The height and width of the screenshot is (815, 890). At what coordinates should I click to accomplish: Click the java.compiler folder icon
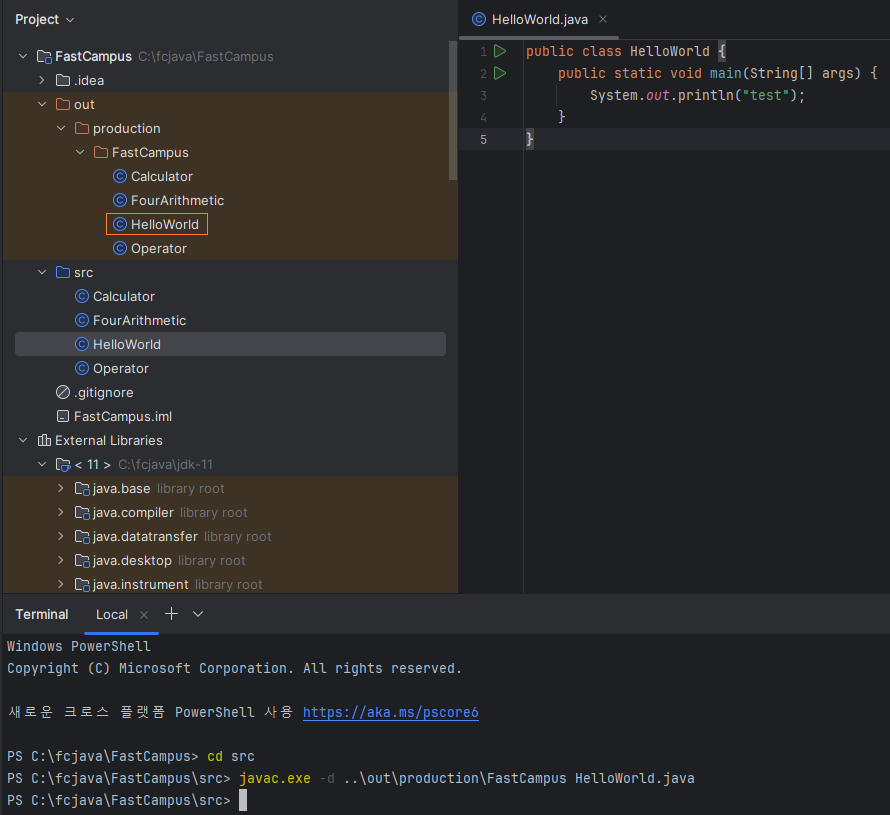pos(82,512)
